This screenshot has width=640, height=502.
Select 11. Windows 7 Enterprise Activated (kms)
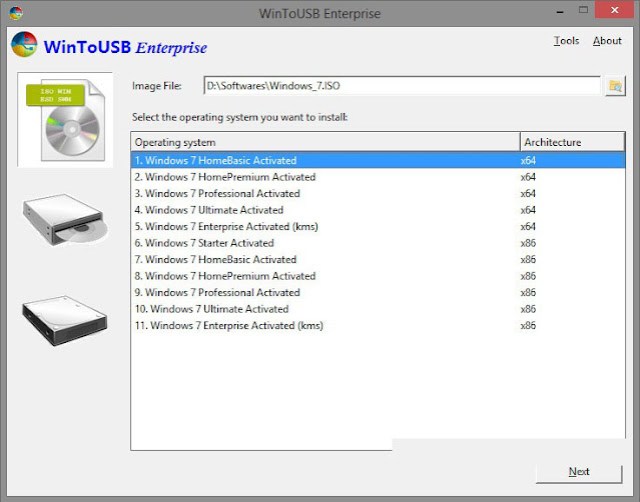tap(378, 326)
